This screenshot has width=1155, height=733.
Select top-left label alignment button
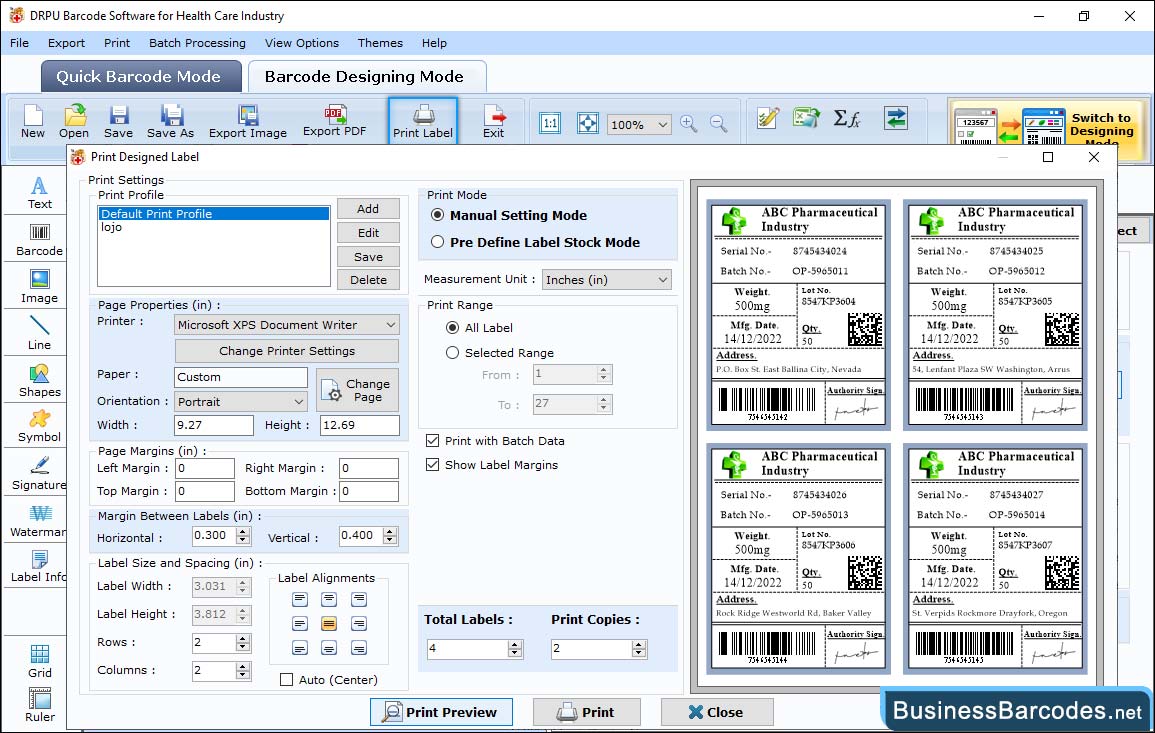pyautogui.click(x=300, y=600)
